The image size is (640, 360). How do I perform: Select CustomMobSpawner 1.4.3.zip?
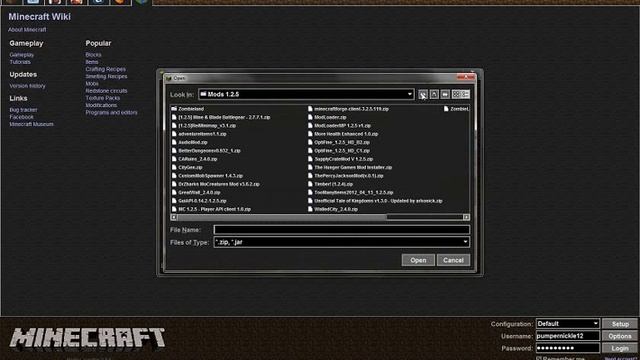[207, 176]
